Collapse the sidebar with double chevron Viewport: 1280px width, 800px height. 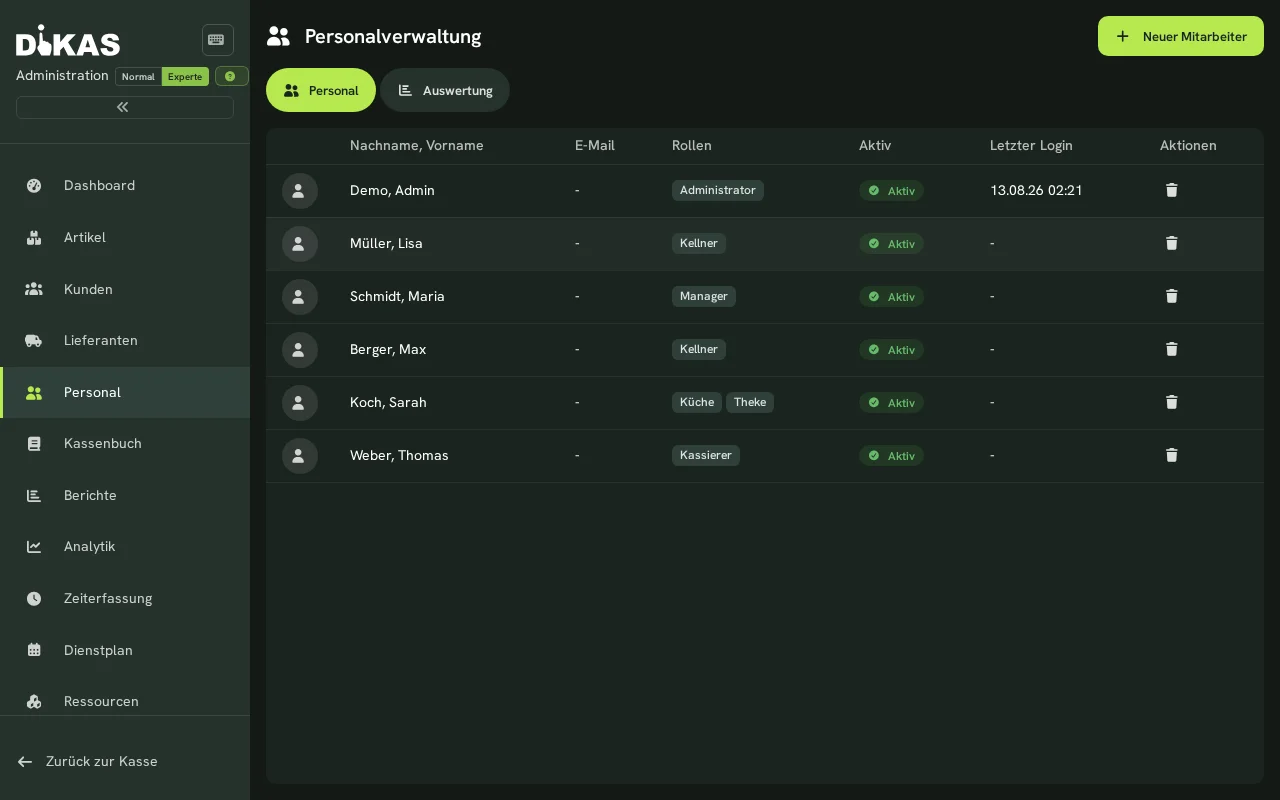[125, 107]
